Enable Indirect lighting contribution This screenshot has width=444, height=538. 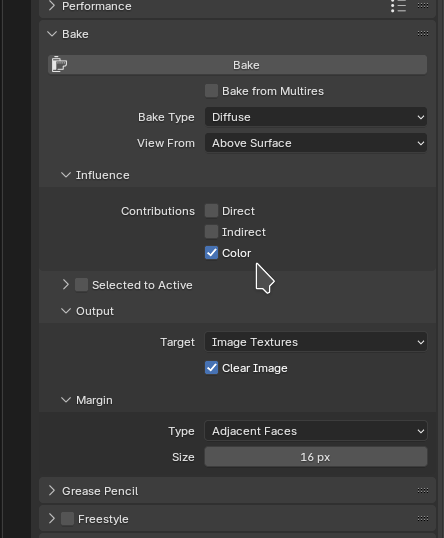(211, 232)
